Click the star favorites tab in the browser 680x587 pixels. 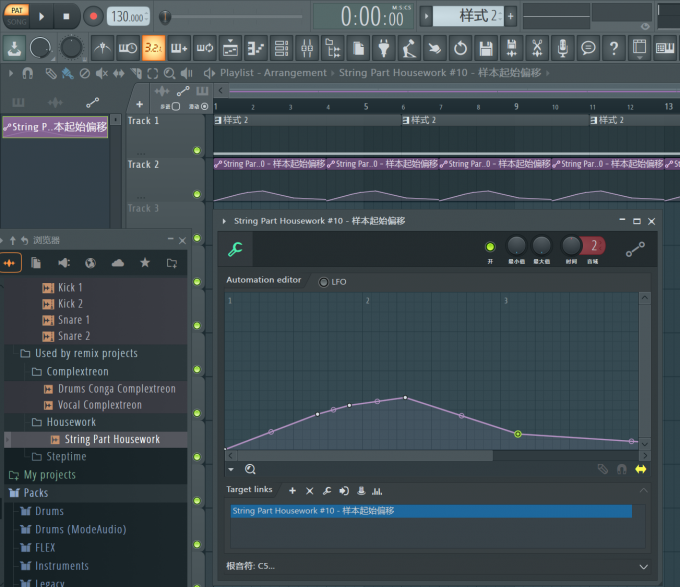(x=145, y=263)
